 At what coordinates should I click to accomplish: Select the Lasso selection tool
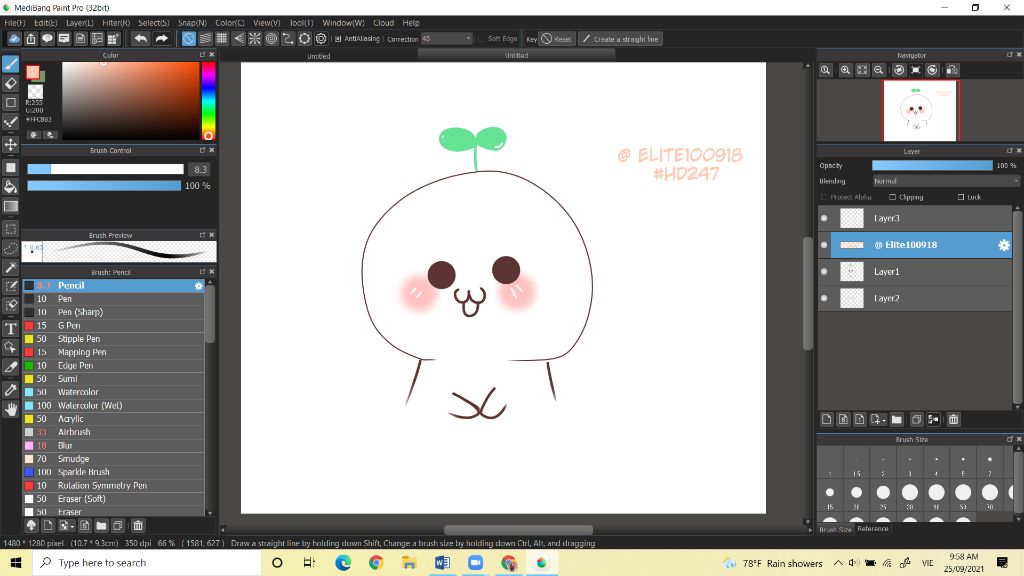[x=10, y=248]
